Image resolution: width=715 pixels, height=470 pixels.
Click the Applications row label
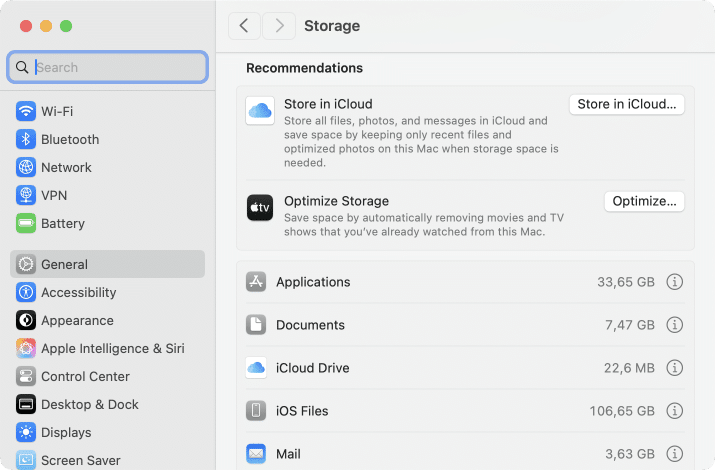pyautogui.click(x=313, y=282)
